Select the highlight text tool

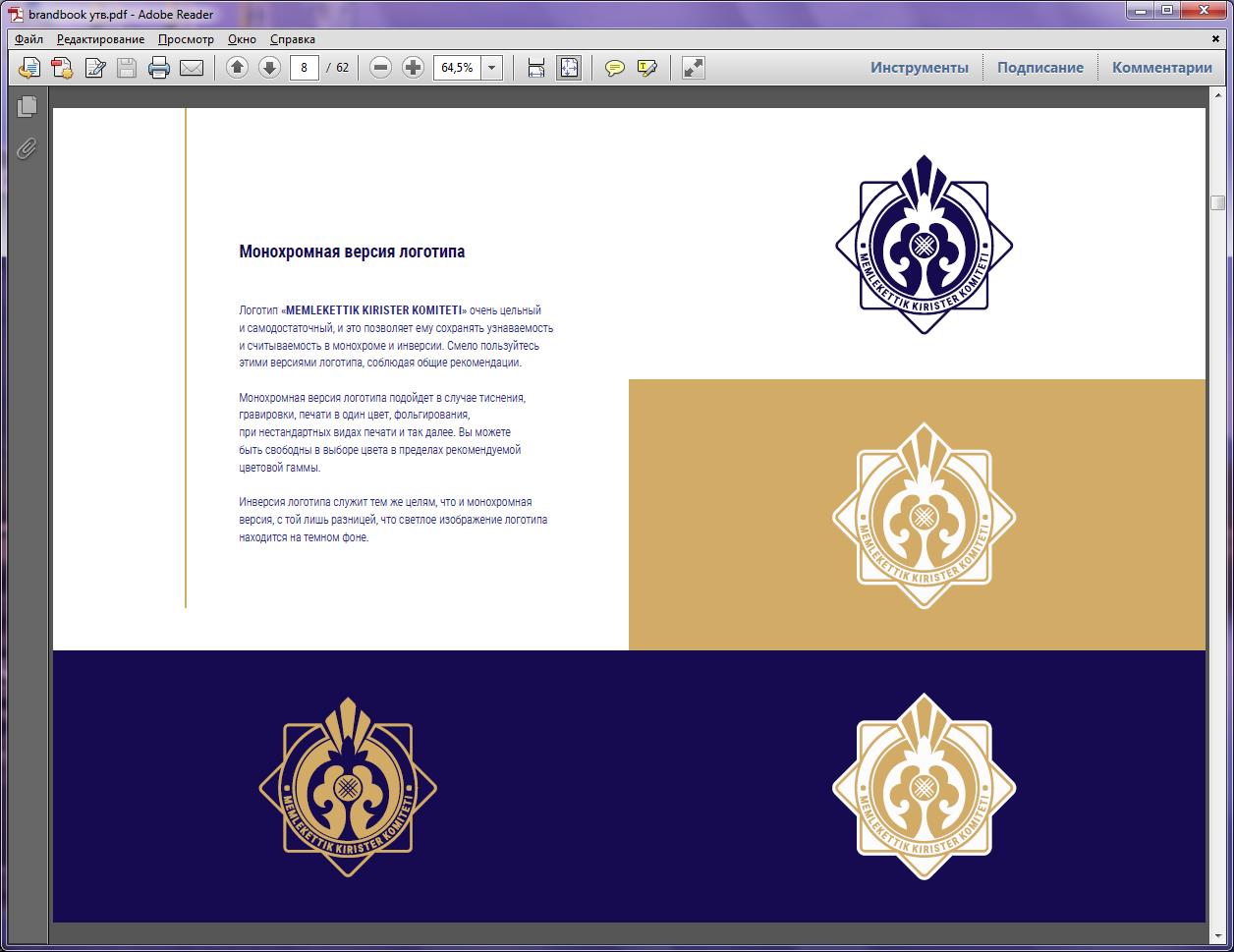(x=646, y=68)
